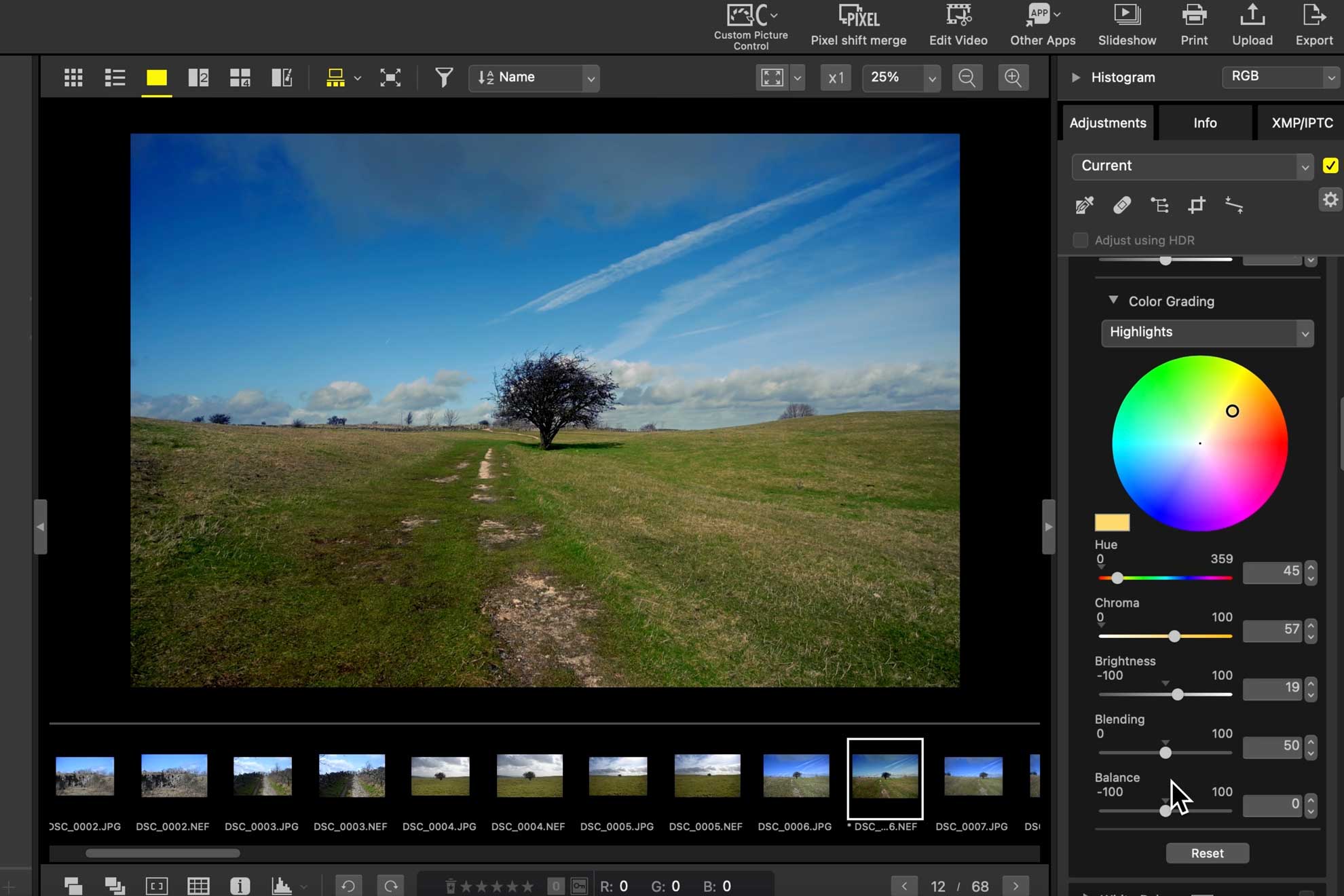Click the retouch brush icon
The width and height of the screenshot is (1344, 896).
(1121, 205)
